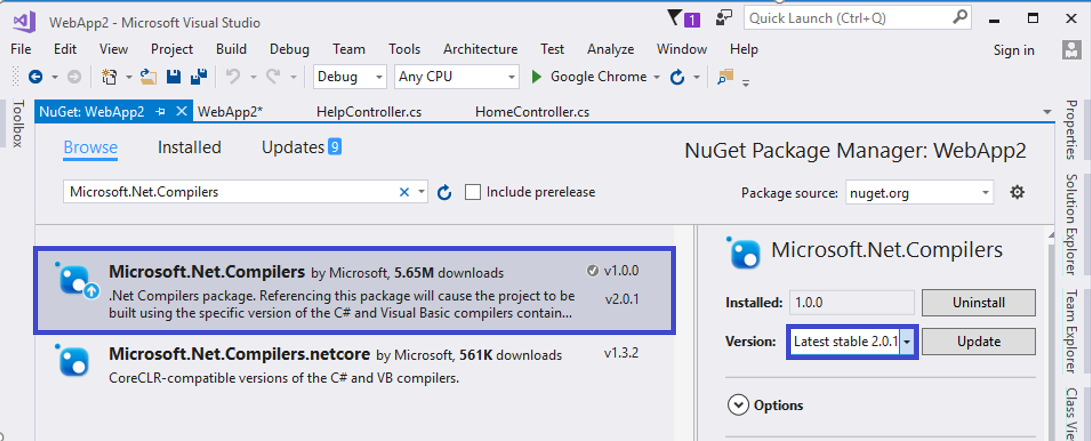Switch to the Updates tab
Image resolution: width=1091 pixels, height=441 pixels.
point(293,147)
